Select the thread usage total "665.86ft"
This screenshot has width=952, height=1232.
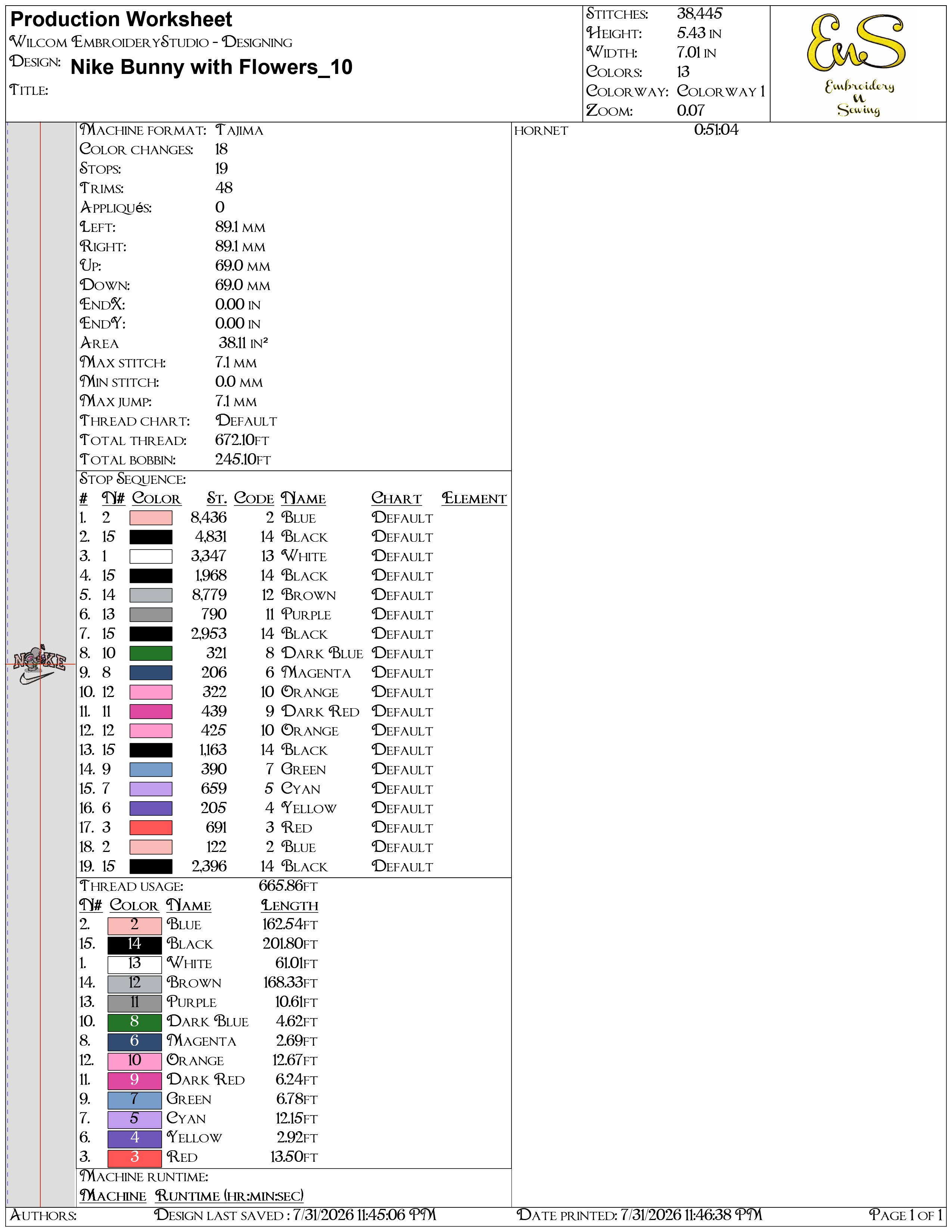[x=288, y=886]
